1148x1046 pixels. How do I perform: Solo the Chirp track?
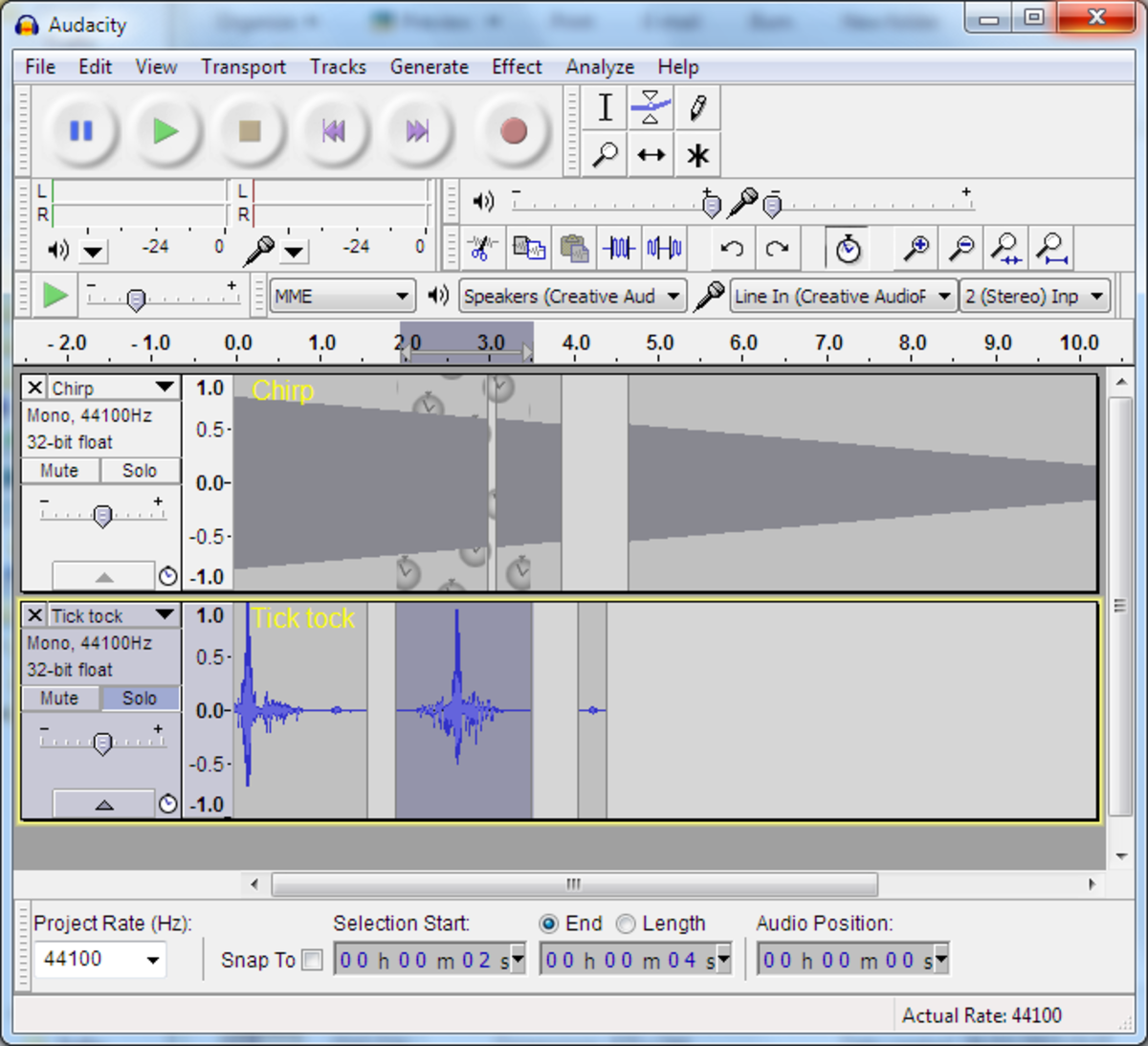click(140, 470)
